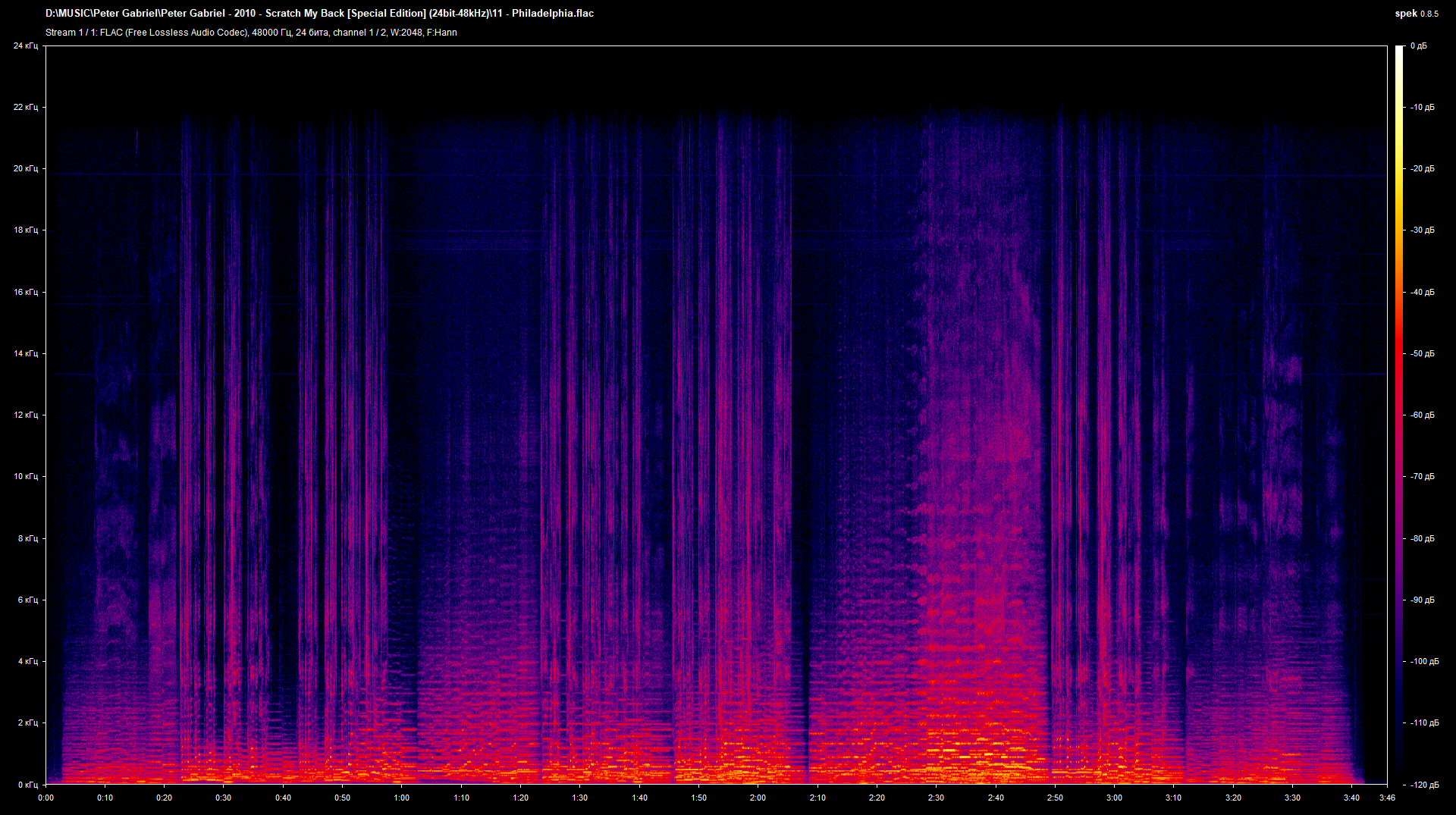The width and height of the screenshot is (1456, 815).
Task: Click the -50 дБ level scale label
Action: [x=1423, y=354]
